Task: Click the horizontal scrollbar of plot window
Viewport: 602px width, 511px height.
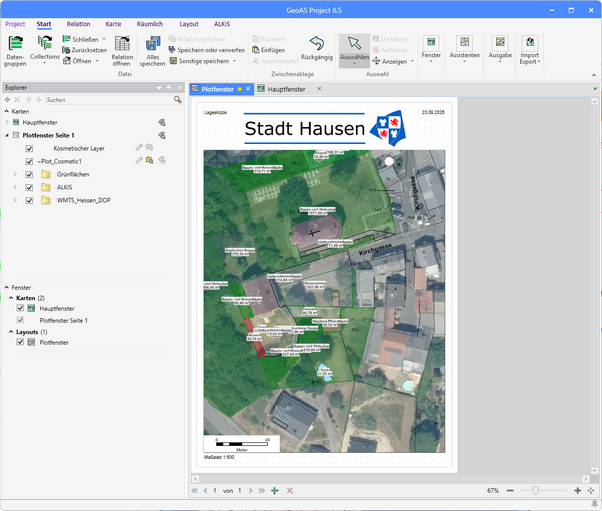Action: [390, 479]
